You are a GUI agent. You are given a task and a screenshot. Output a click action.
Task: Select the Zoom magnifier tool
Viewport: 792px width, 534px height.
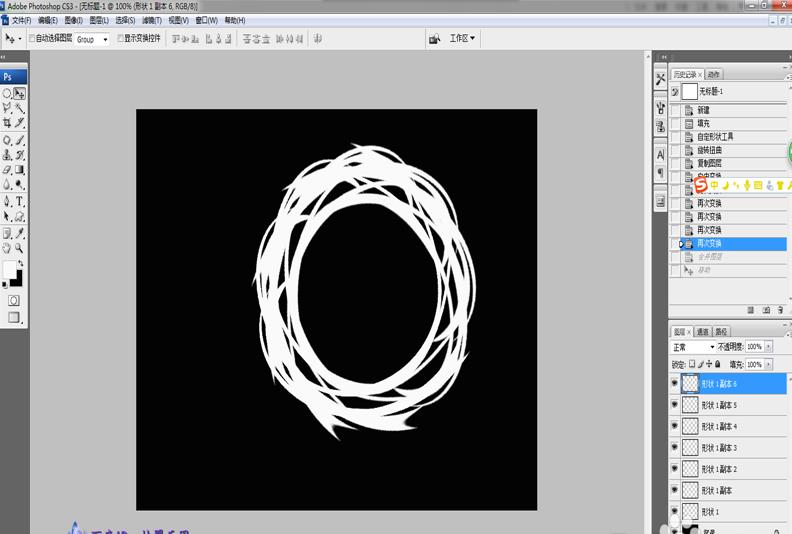click(x=19, y=248)
